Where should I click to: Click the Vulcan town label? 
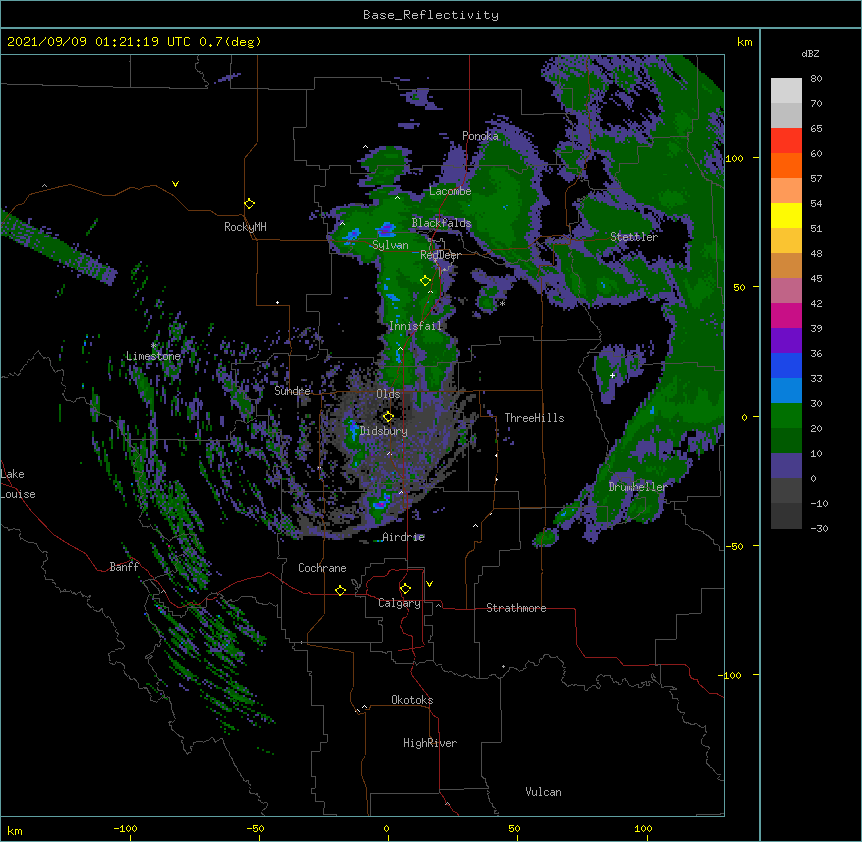(x=543, y=792)
